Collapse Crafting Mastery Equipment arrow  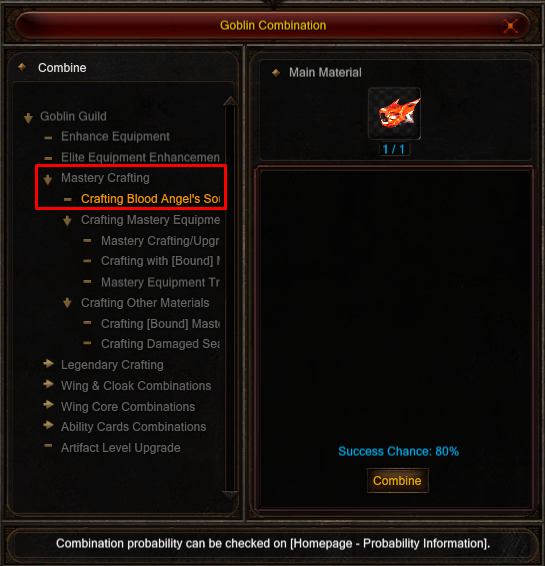click(67, 221)
